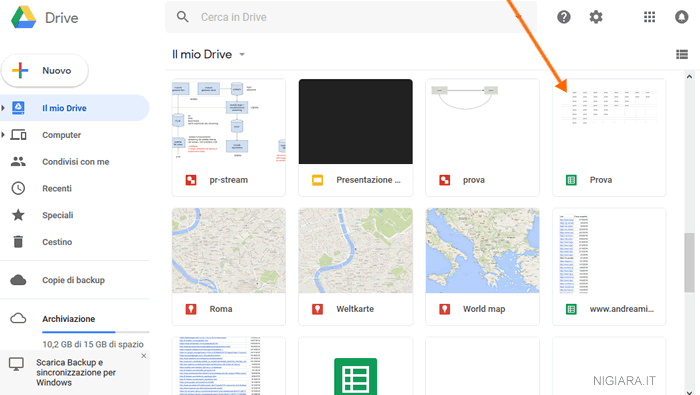Click Scarica Backup e sincronizzazione per Windows
The height and width of the screenshot is (395, 700).
76,372
